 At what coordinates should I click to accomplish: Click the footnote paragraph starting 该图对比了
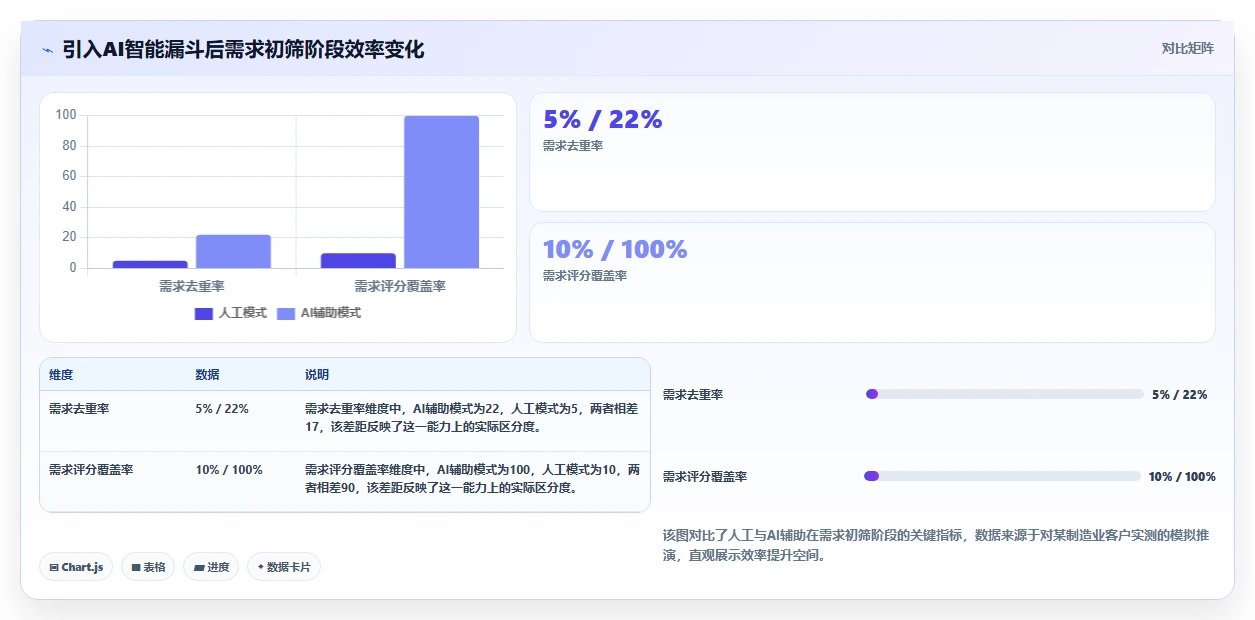(936, 545)
